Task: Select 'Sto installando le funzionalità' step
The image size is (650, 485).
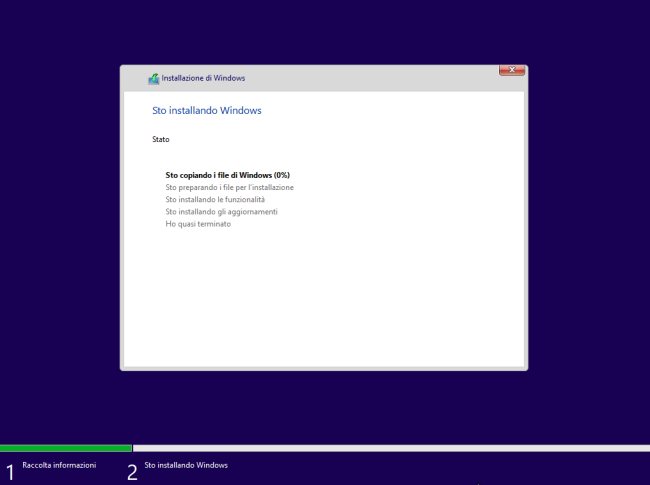Action: point(215,199)
